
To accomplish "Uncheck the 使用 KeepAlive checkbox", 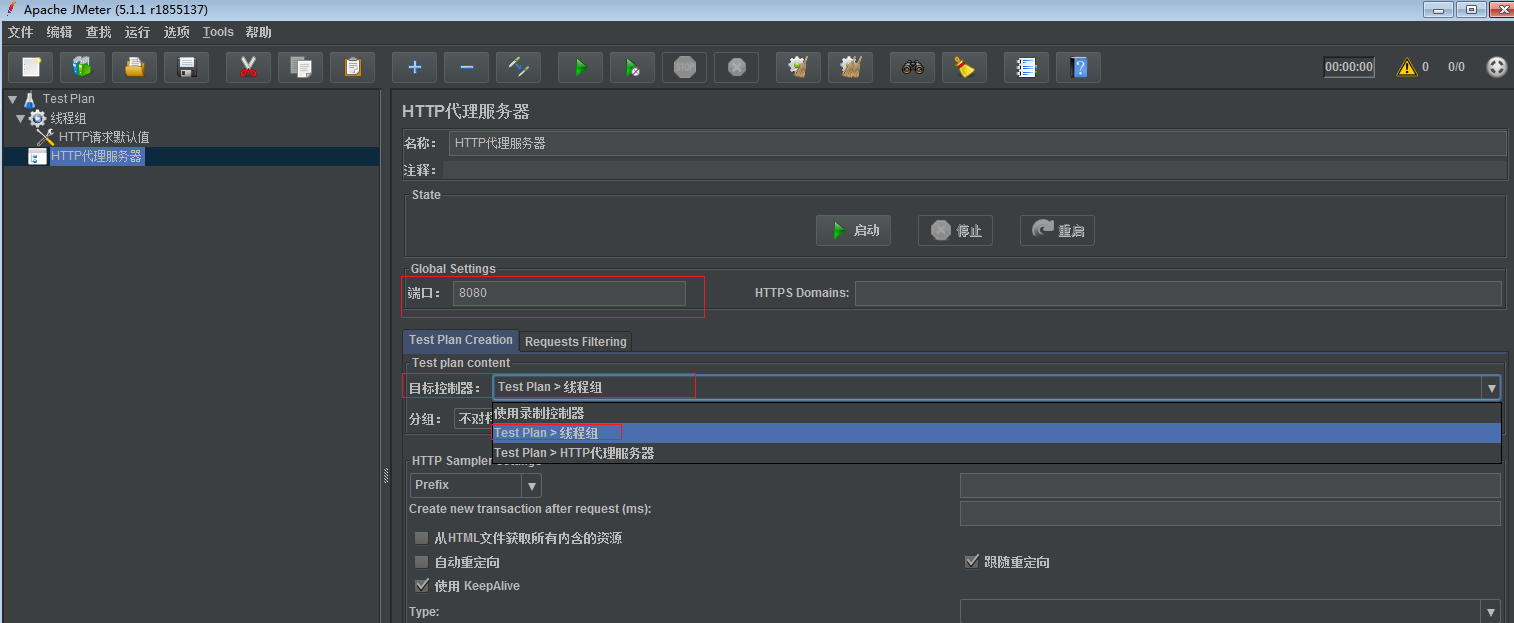I will pos(422,586).
